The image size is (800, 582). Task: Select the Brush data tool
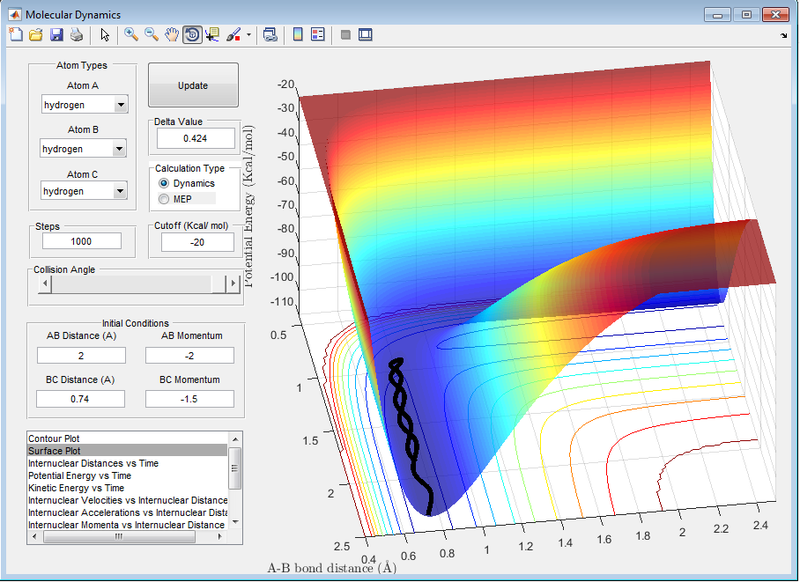(233, 35)
